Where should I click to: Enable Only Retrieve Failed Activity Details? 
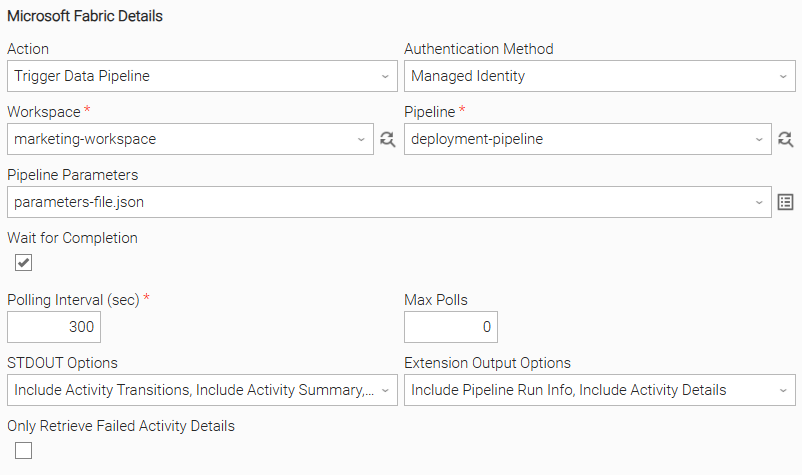point(24,450)
